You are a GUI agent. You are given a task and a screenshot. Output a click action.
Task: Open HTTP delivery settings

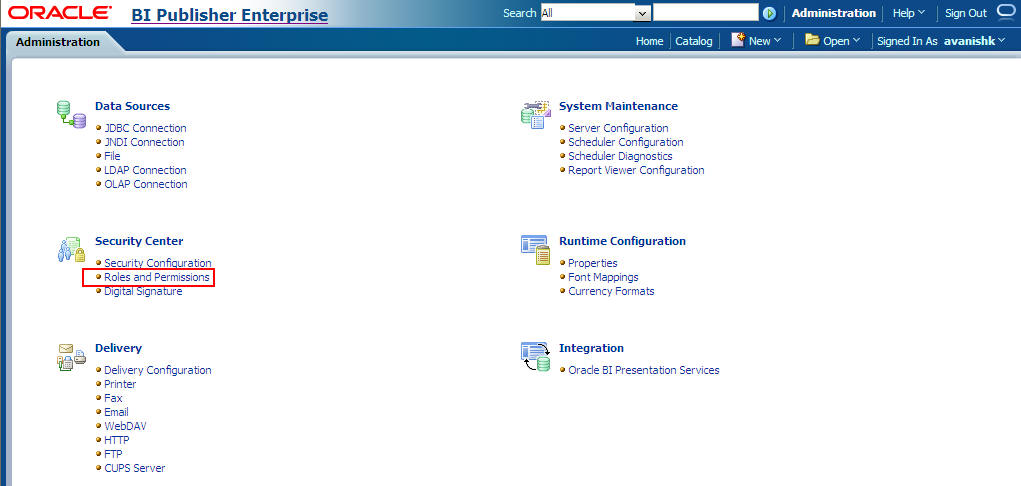coord(117,440)
